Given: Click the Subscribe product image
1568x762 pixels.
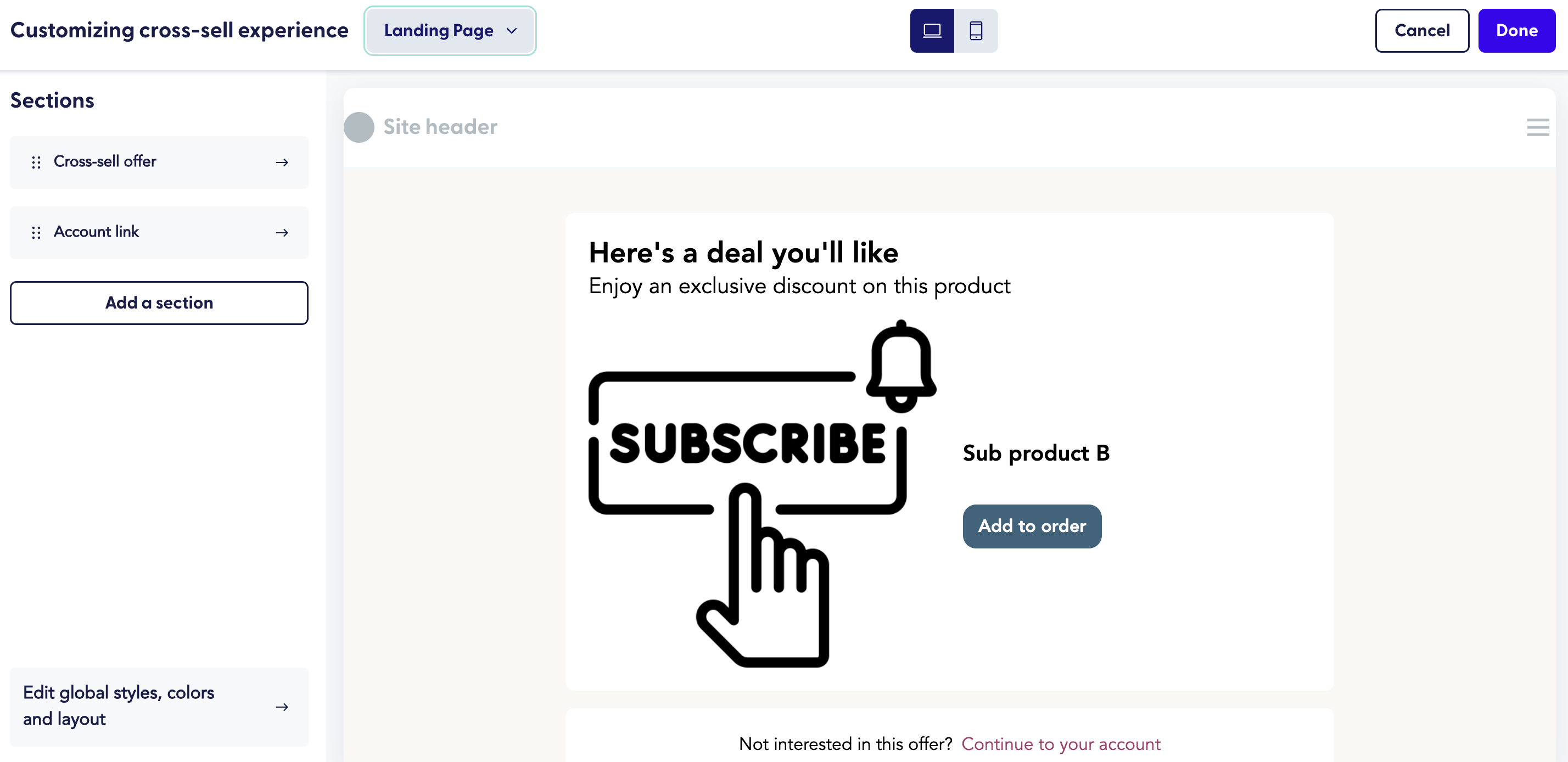Looking at the screenshot, I should (x=762, y=493).
